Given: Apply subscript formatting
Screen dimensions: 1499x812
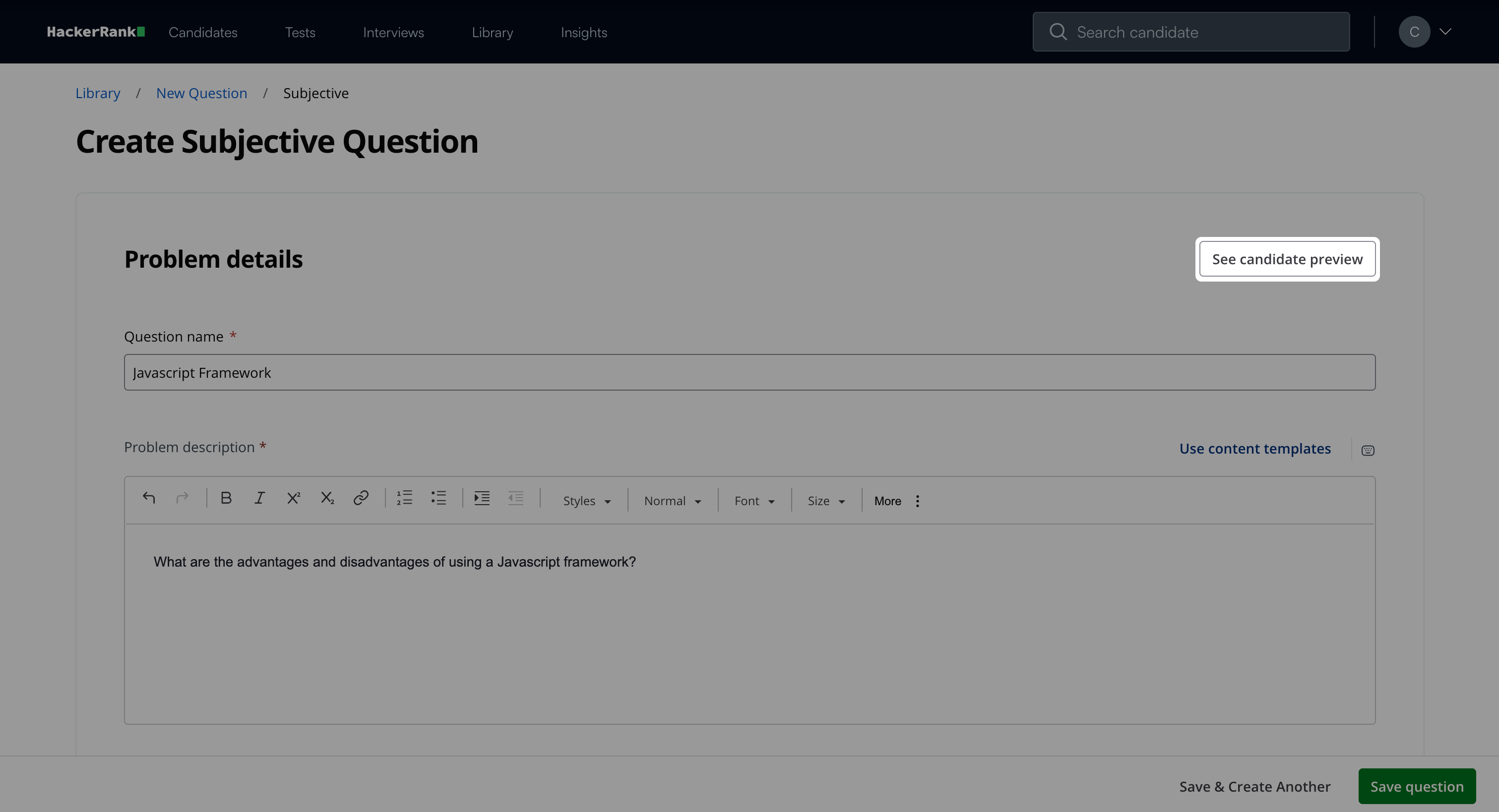Looking at the screenshot, I should coord(327,499).
